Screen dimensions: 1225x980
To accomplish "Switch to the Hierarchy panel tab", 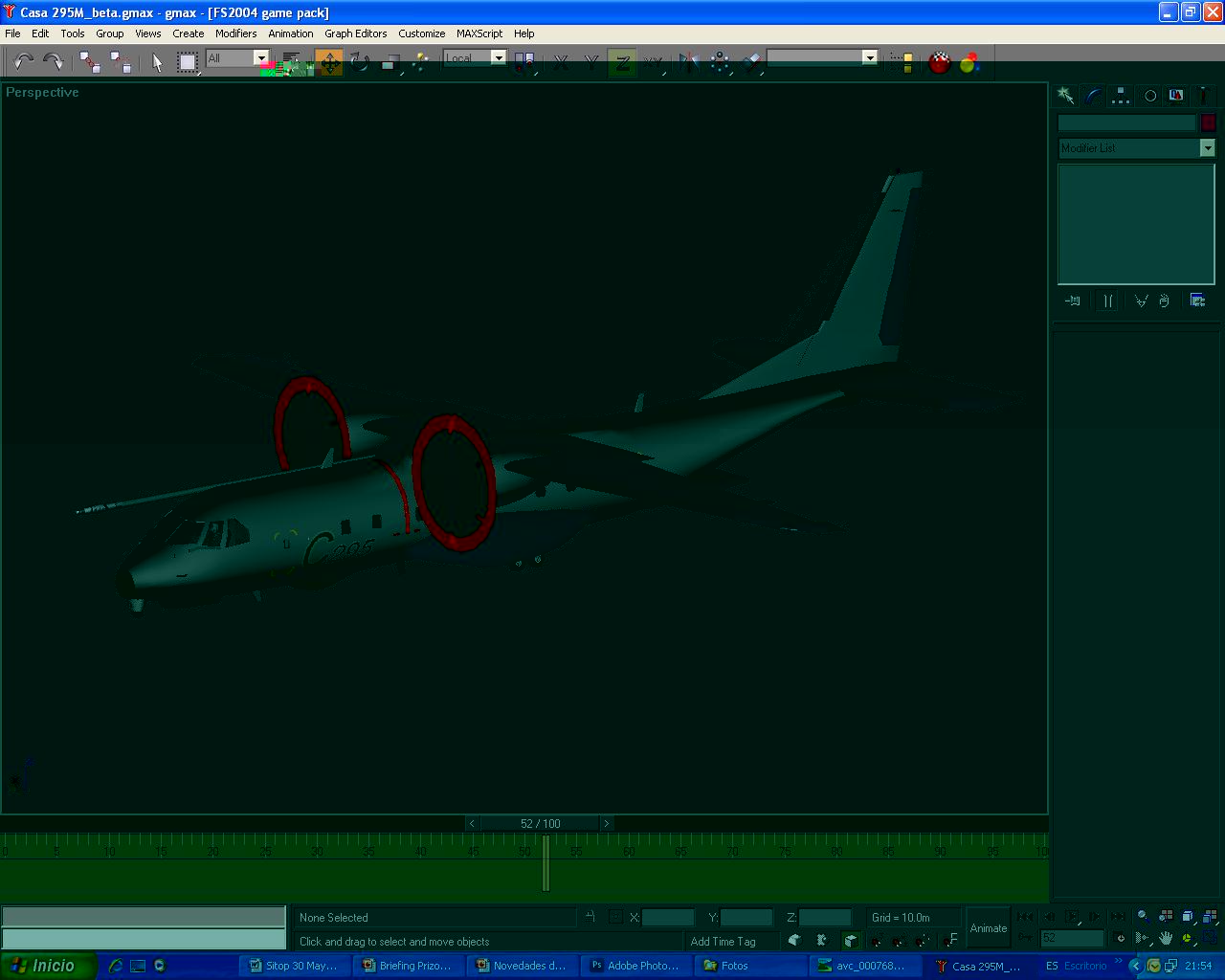I will point(1121,96).
